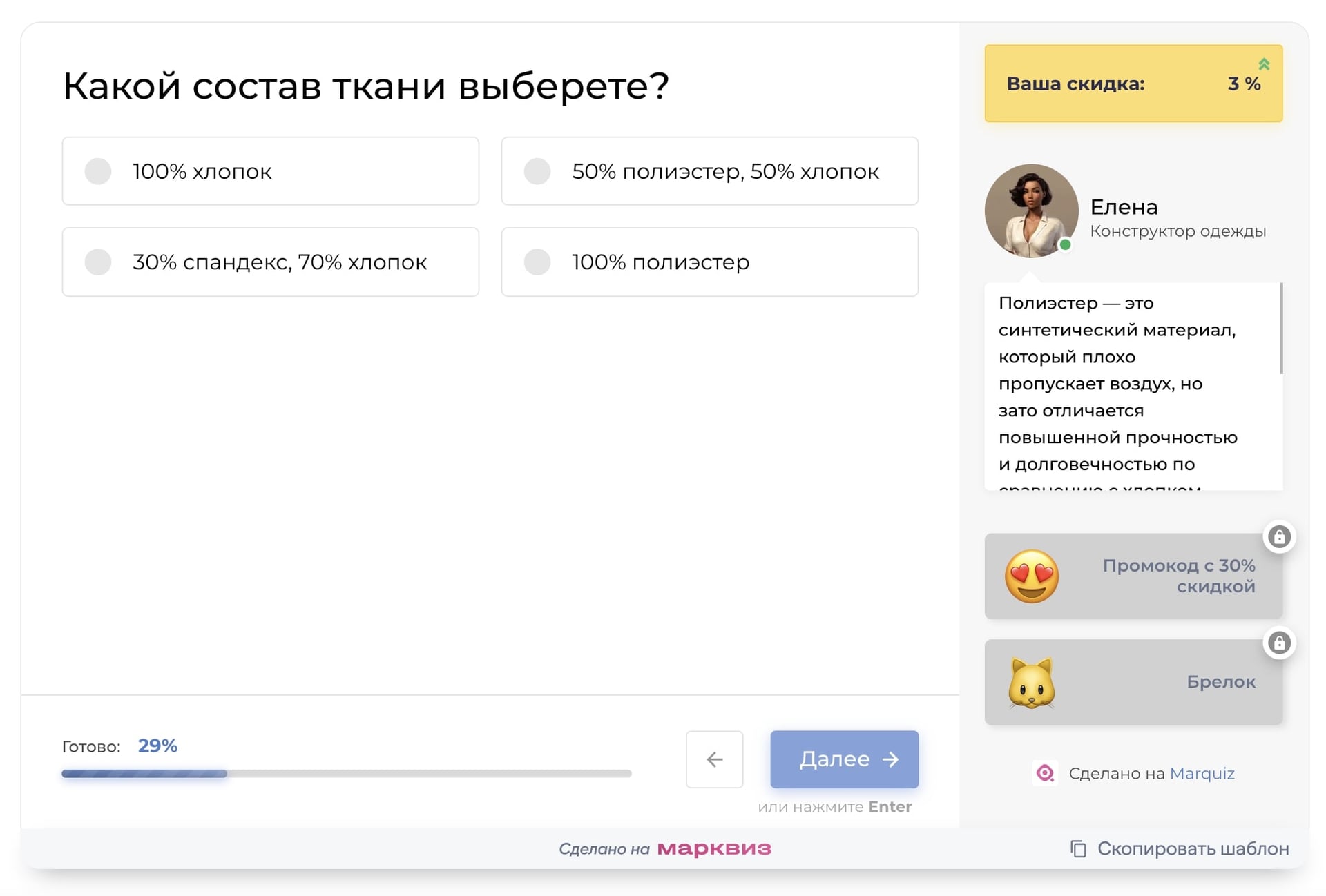Click the lock icon on the promo code card
This screenshot has width=1326, height=896.
1280,536
